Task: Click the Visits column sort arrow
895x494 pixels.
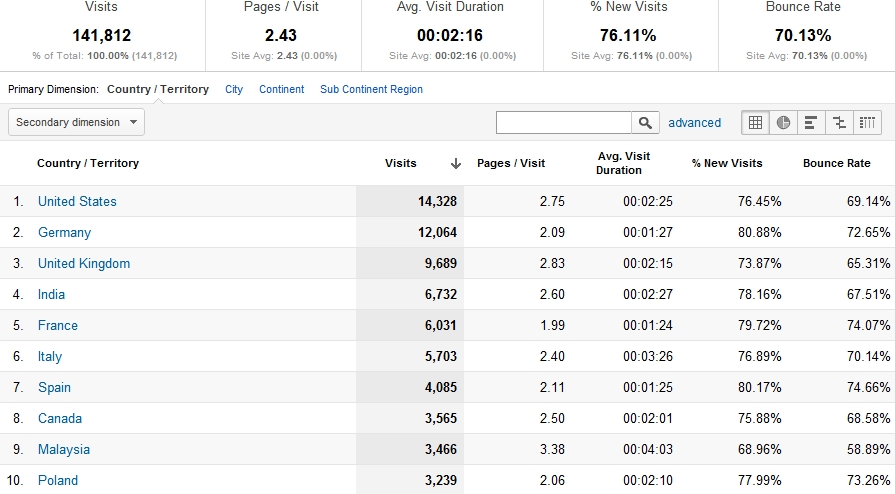Action: pyautogui.click(x=456, y=164)
